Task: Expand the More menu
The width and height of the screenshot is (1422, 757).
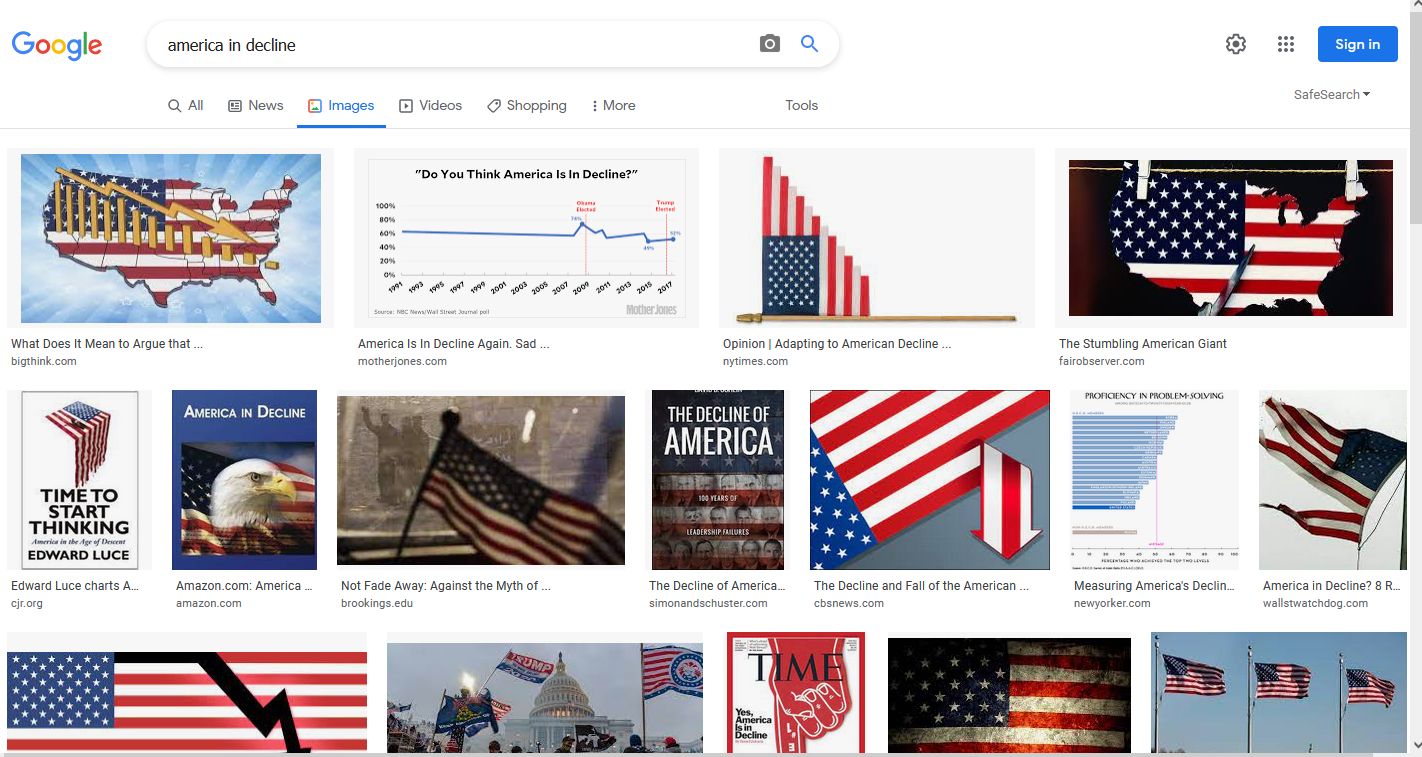Action: click(x=613, y=105)
